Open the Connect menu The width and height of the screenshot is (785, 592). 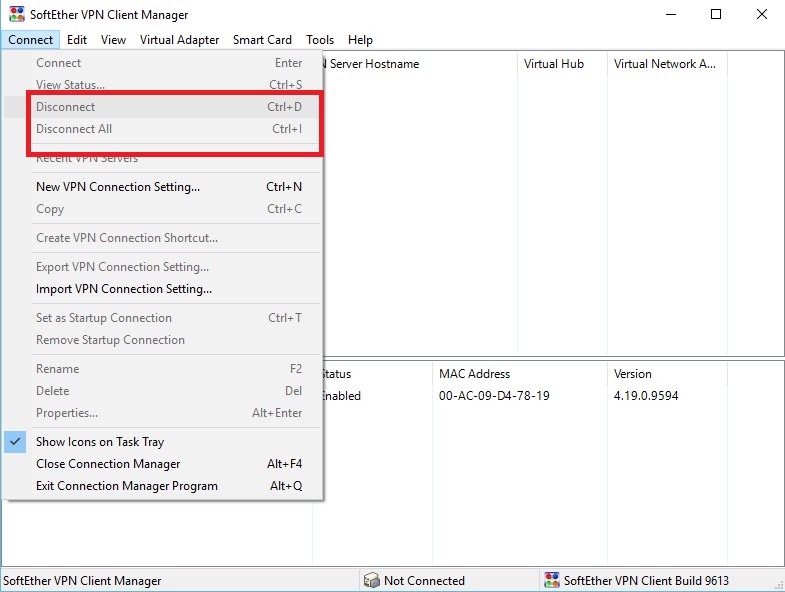pyautogui.click(x=31, y=40)
